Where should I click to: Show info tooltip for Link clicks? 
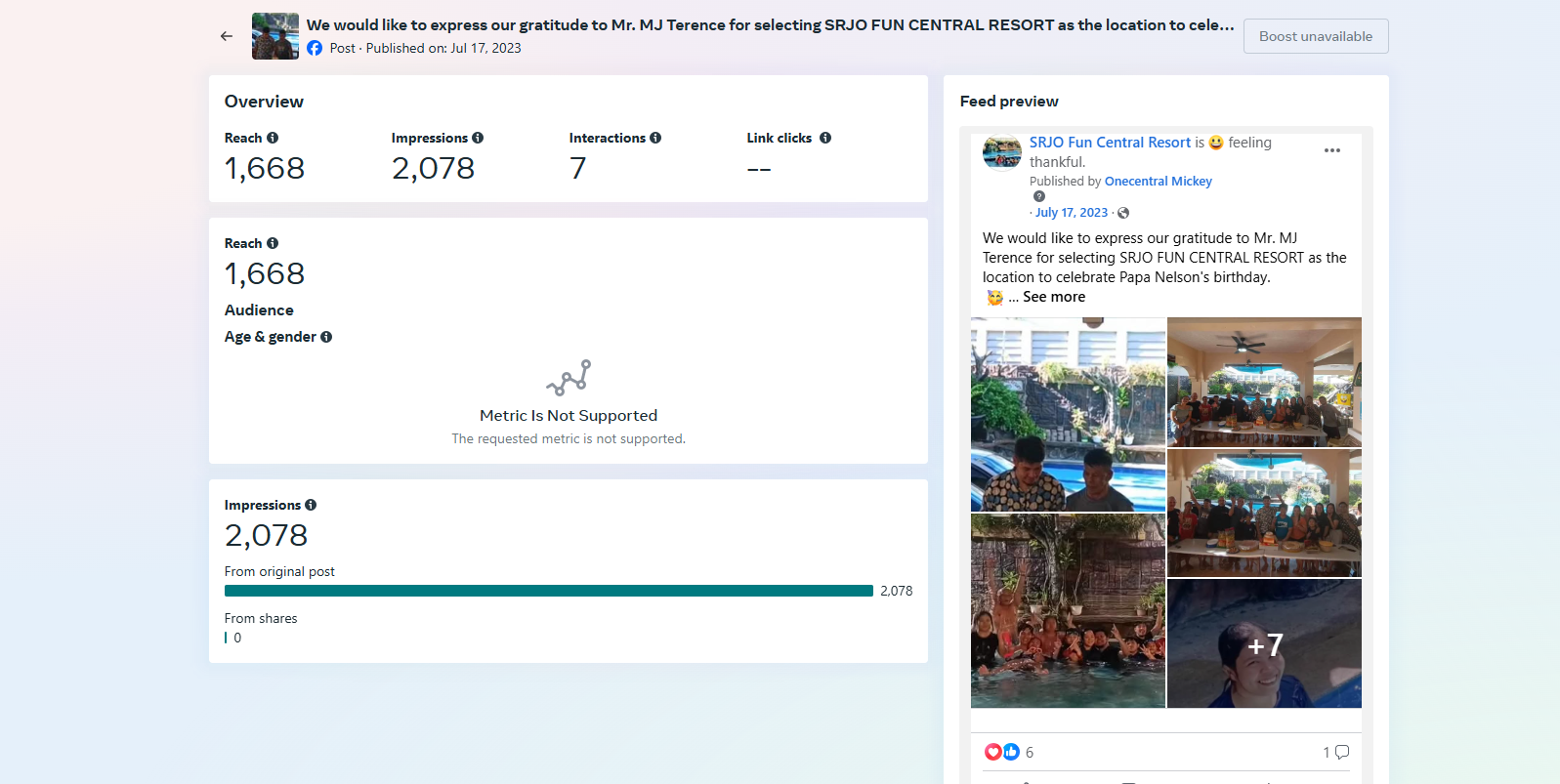(825, 138)
